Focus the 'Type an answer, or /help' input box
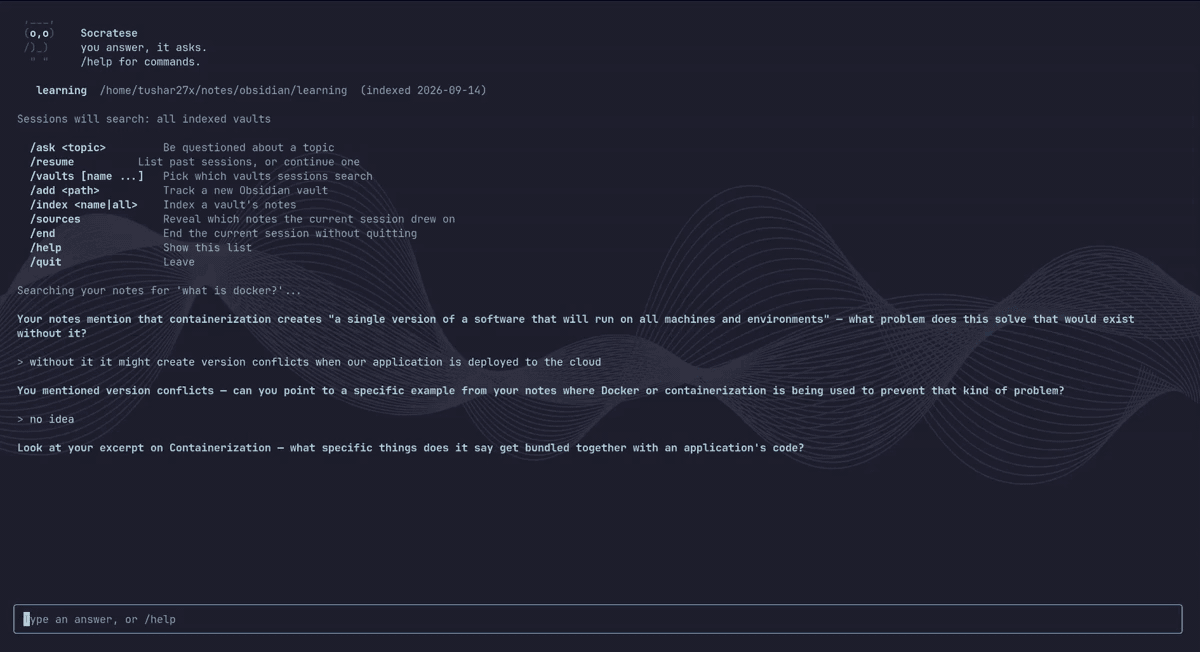This screenshot has width=1200, height=652. [x=598, y=619]
